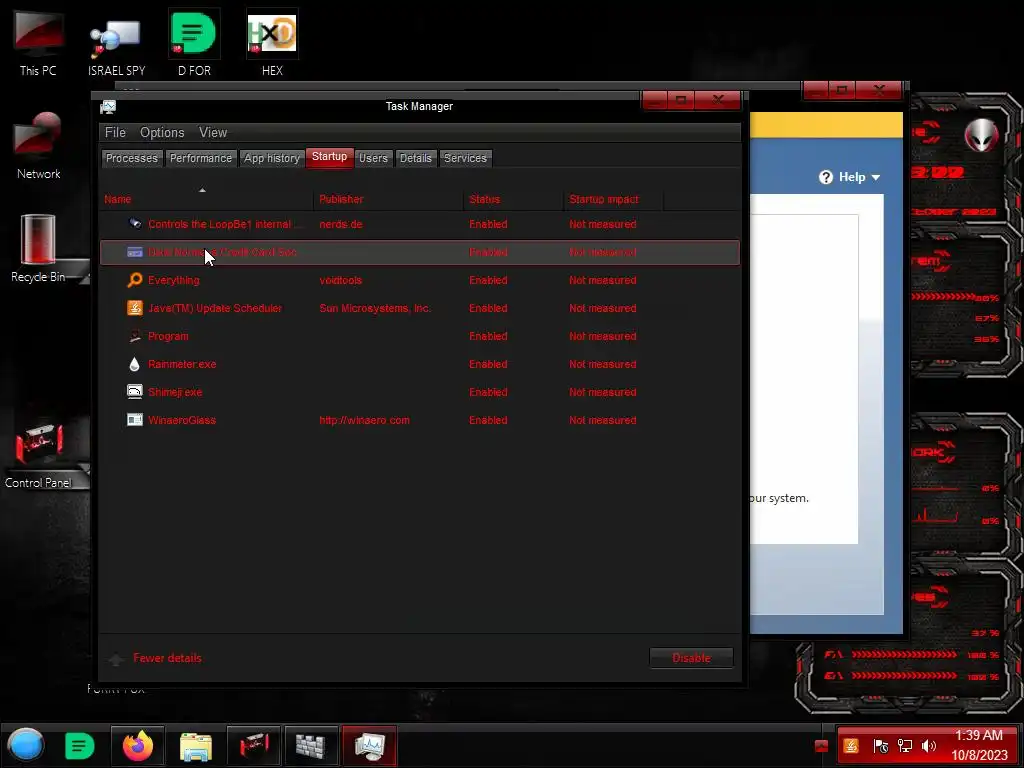Select the 'WinaeroGlass' row text
The image size is (1024, 768).
click(182, 420)
